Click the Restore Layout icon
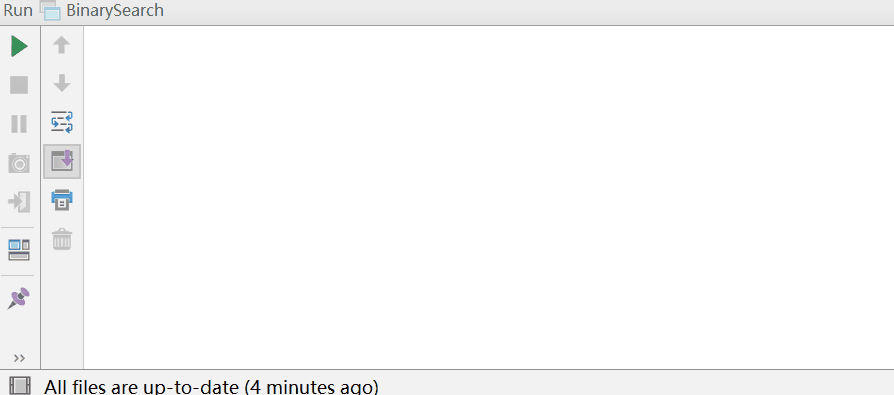Image resolution: width=894 pixels, height=395 pixels. pyautogui.click(x=19, y=250)
